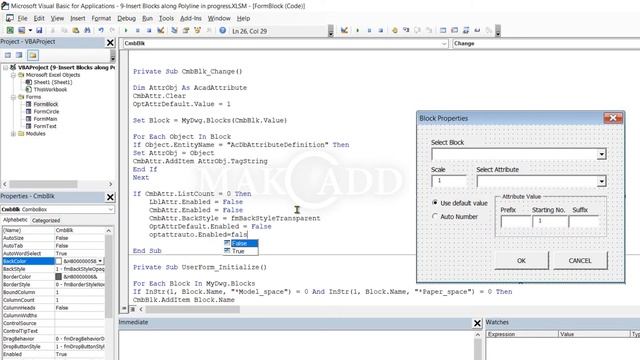Open the Object Browser toolbar icon

pyautogui.click(x=198, y=30)
